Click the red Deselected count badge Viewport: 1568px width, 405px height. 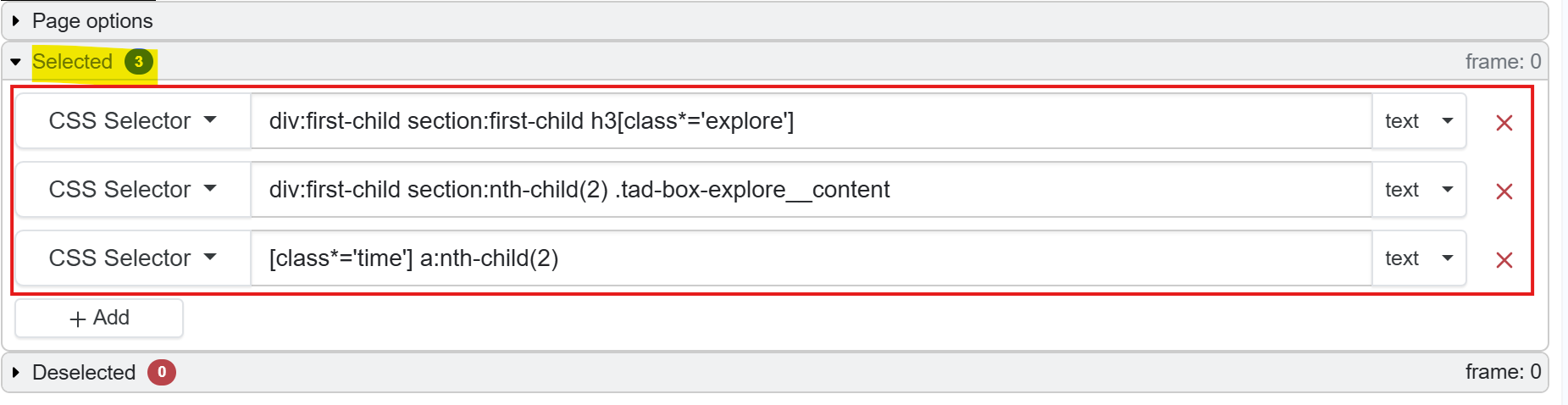point(162,372)
